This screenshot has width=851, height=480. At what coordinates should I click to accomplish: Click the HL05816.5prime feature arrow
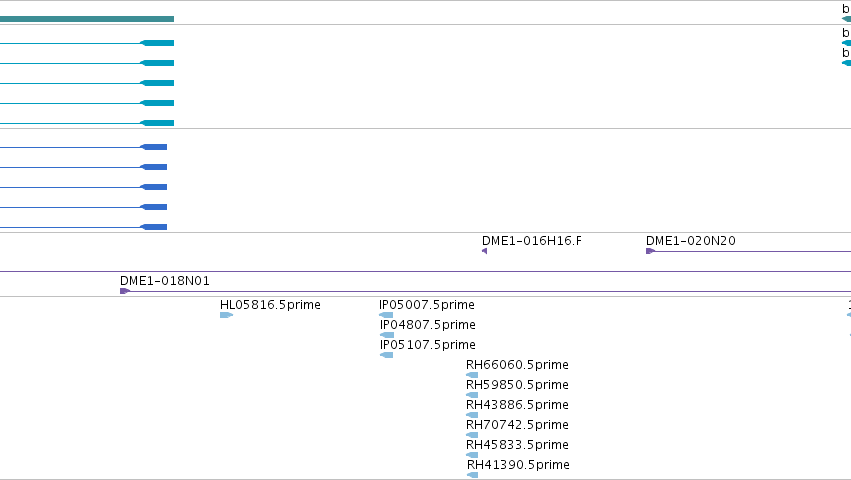pos(226,315)
